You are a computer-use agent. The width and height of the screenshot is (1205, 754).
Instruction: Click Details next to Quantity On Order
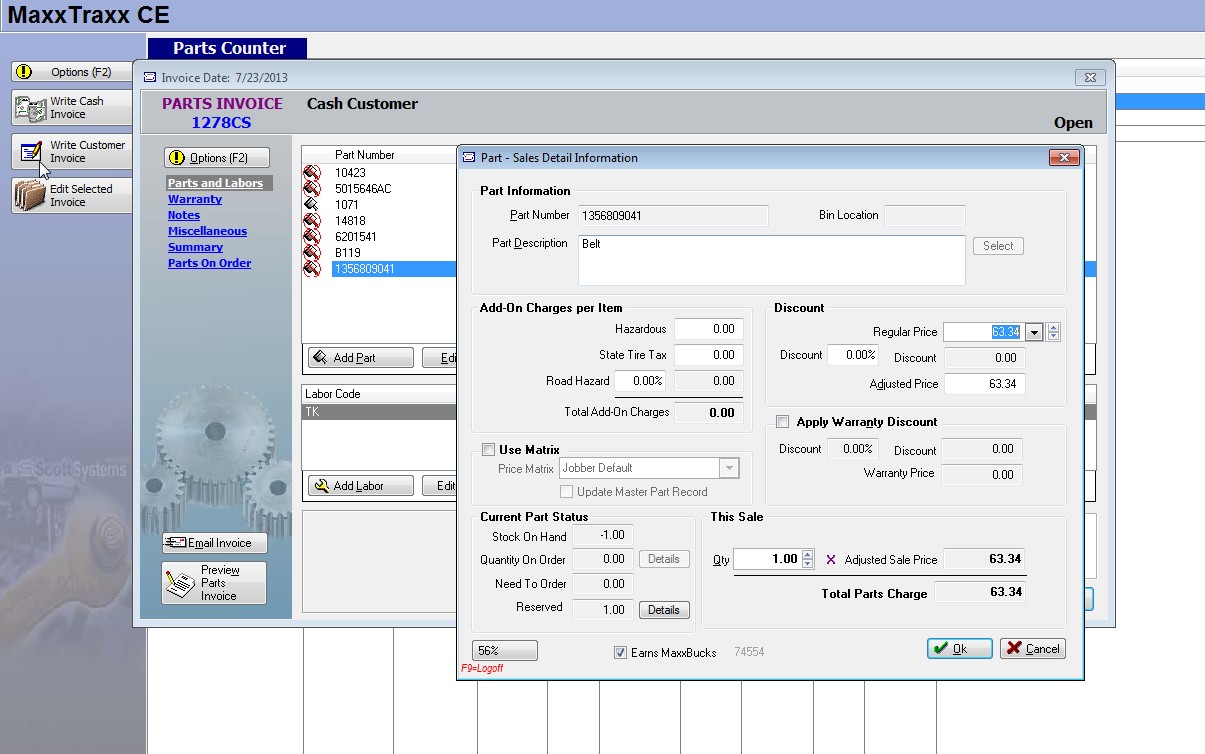664,559
